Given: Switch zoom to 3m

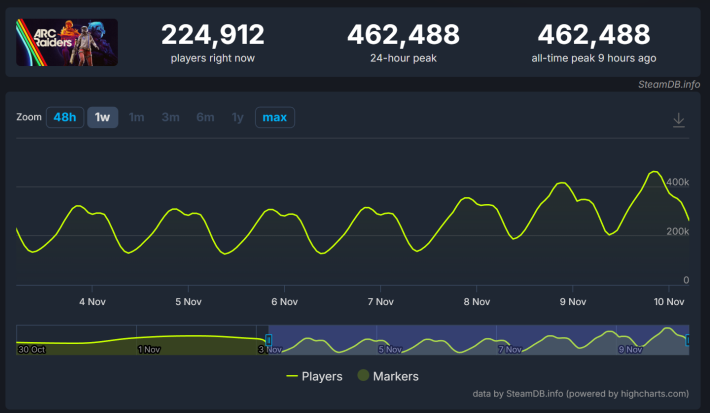Looking at the screenshot, I should (x=171, y=117).
